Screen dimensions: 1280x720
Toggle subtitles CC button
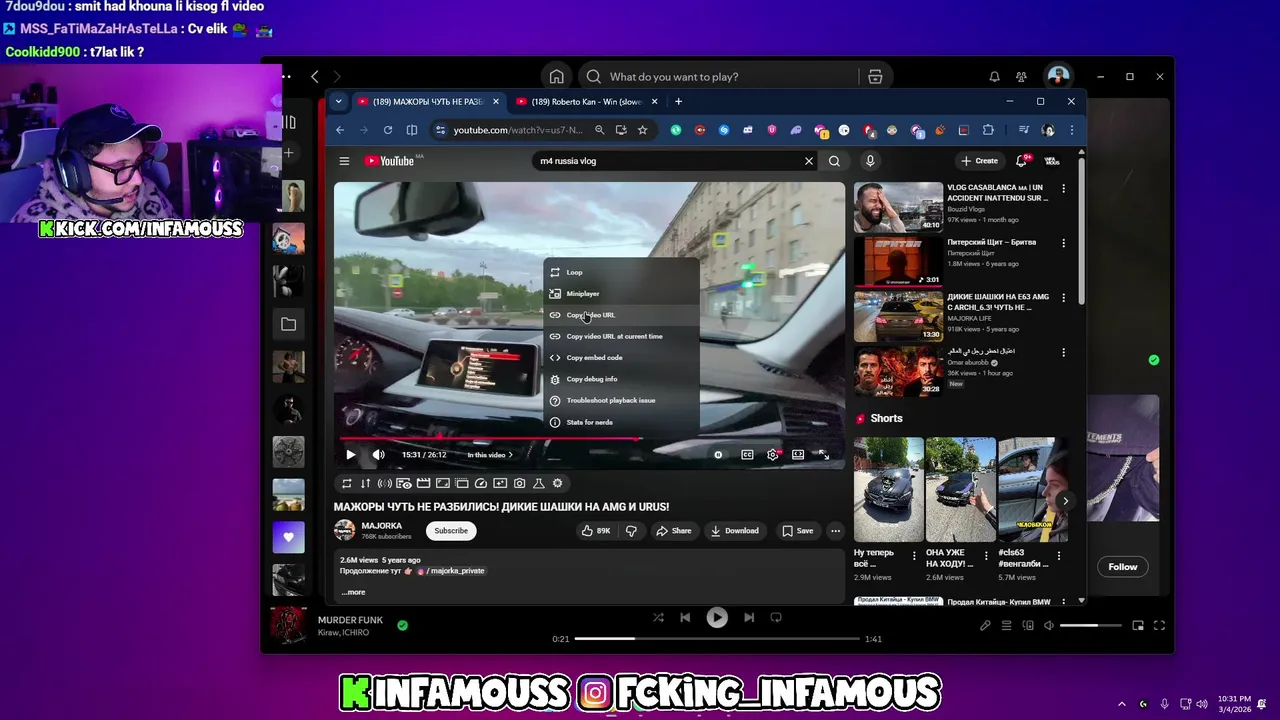[x=747, y=455]
